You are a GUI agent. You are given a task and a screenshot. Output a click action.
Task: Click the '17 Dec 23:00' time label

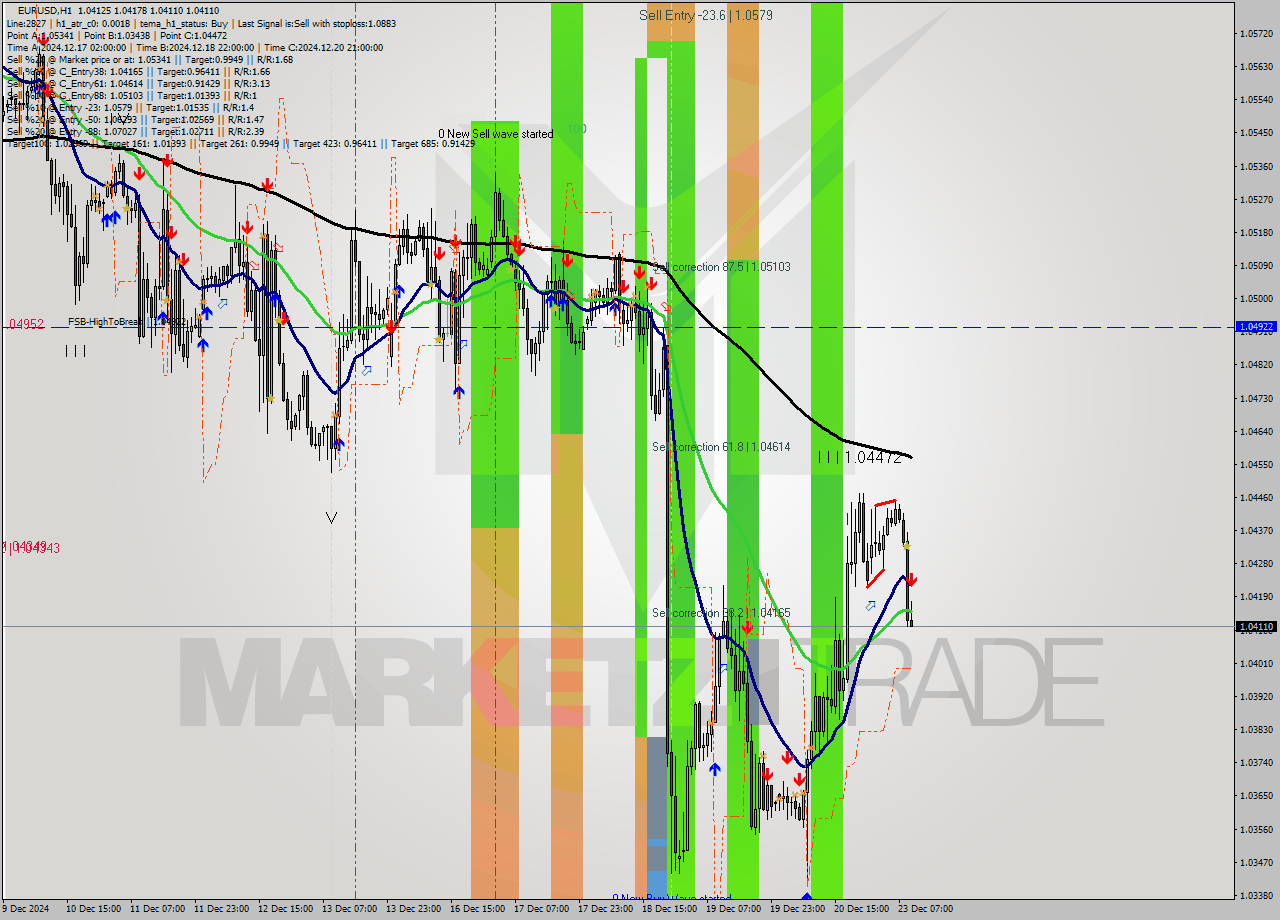[607, 909]
